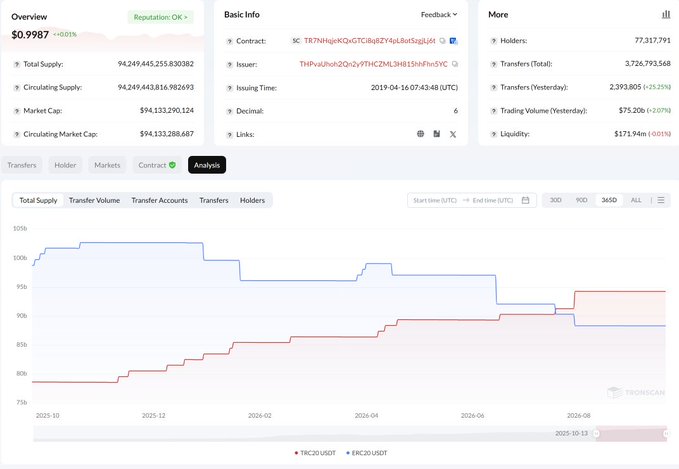Click the holders count 77,317,791

pos(652,40)
